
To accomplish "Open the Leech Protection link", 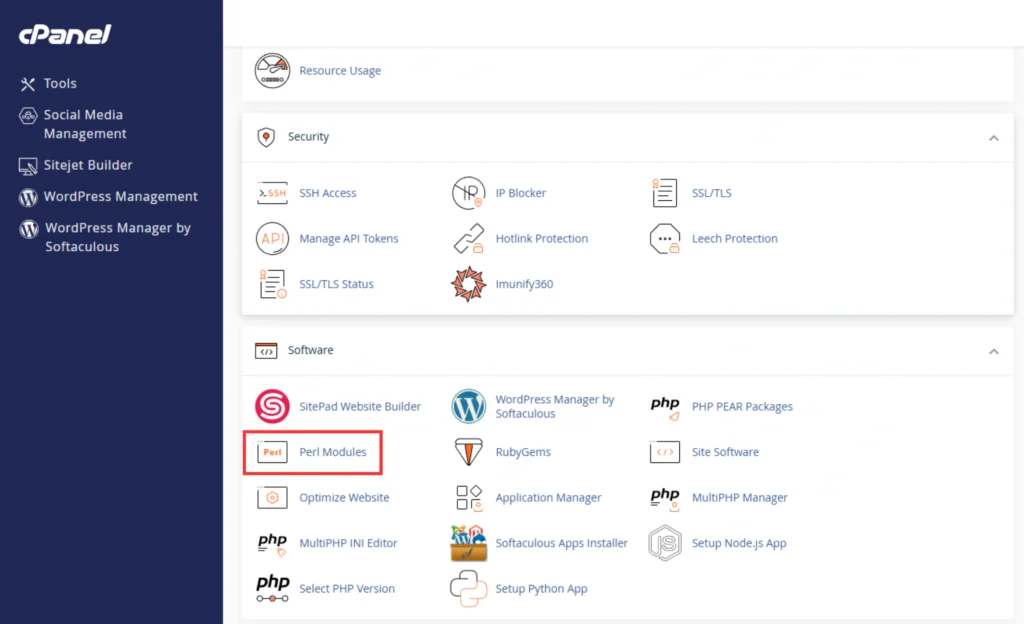I will point(735,239).
